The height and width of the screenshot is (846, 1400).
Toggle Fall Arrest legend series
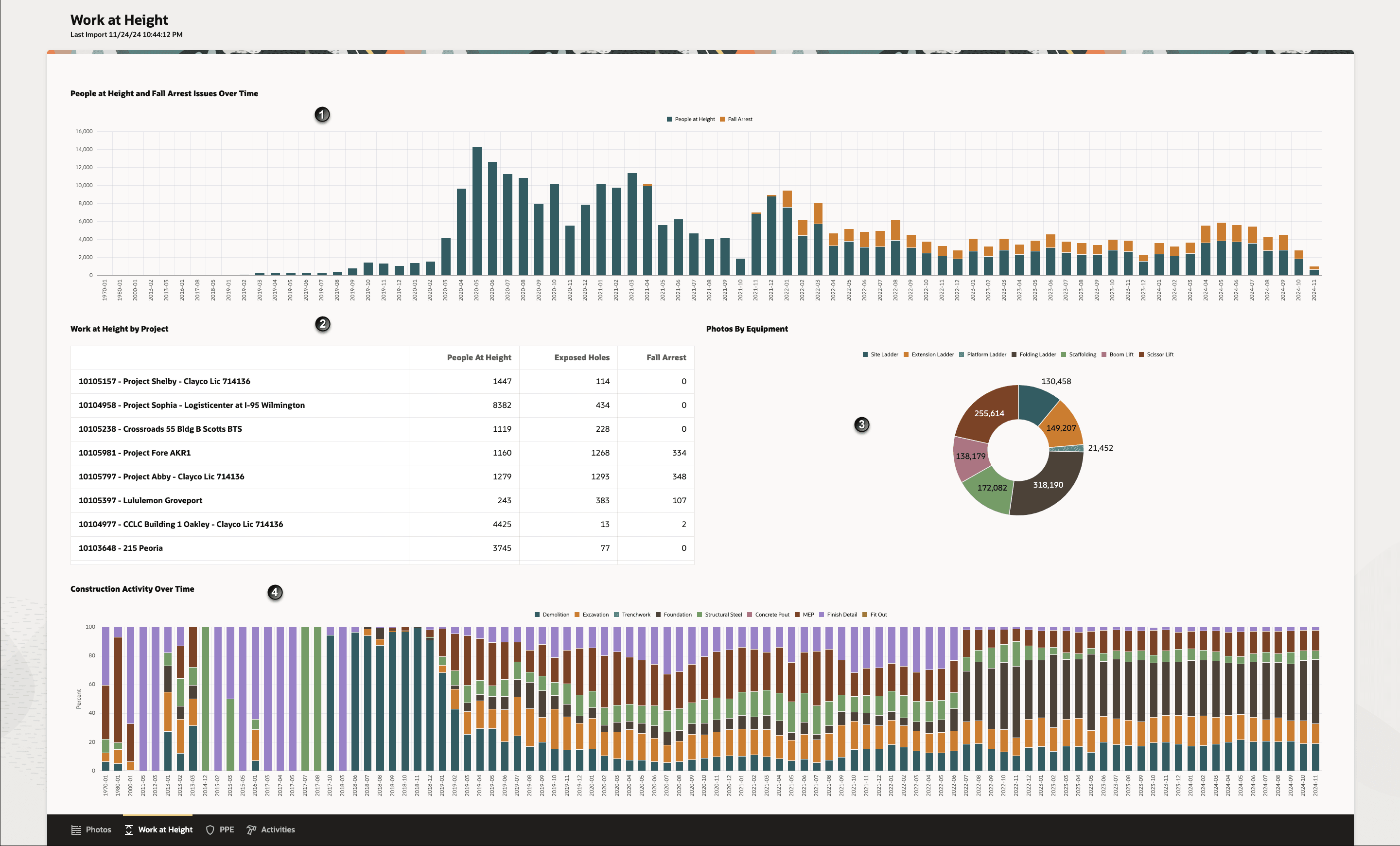739,119
